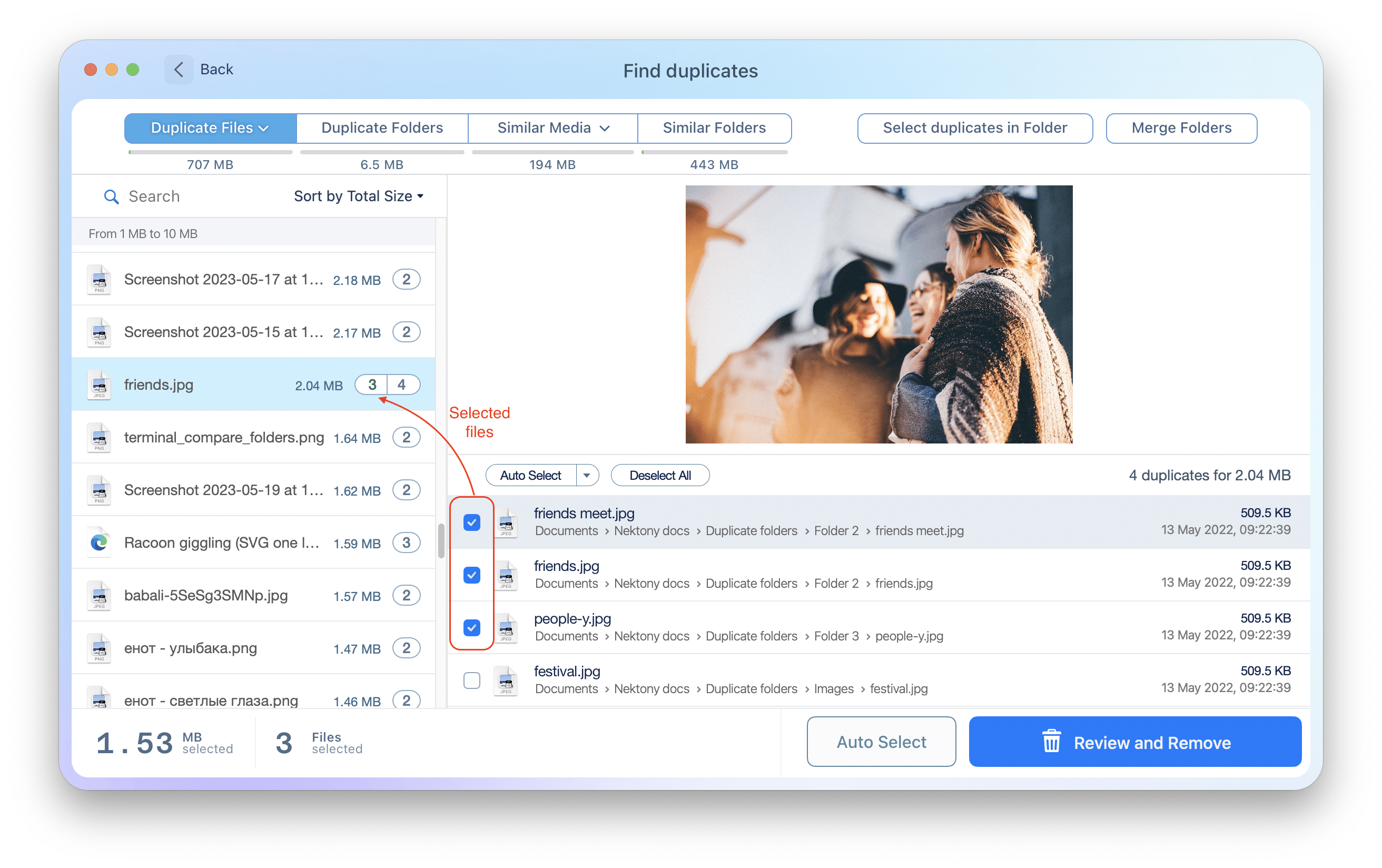Open the Auto Select arrow dropdown above the list

[587, 475]
